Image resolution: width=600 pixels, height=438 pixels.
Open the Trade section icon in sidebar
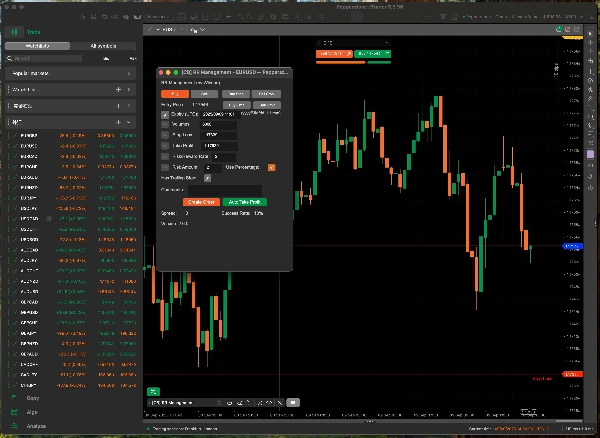tap(15, 32)
